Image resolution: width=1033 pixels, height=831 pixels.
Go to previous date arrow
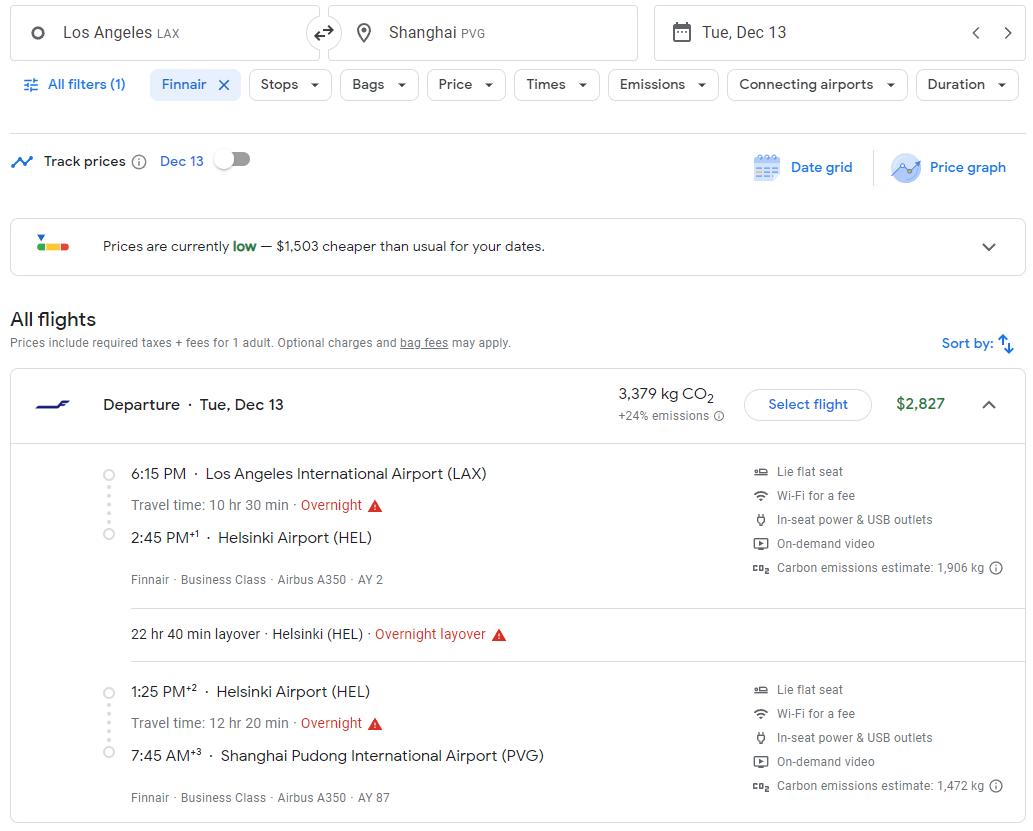(976, 33)
